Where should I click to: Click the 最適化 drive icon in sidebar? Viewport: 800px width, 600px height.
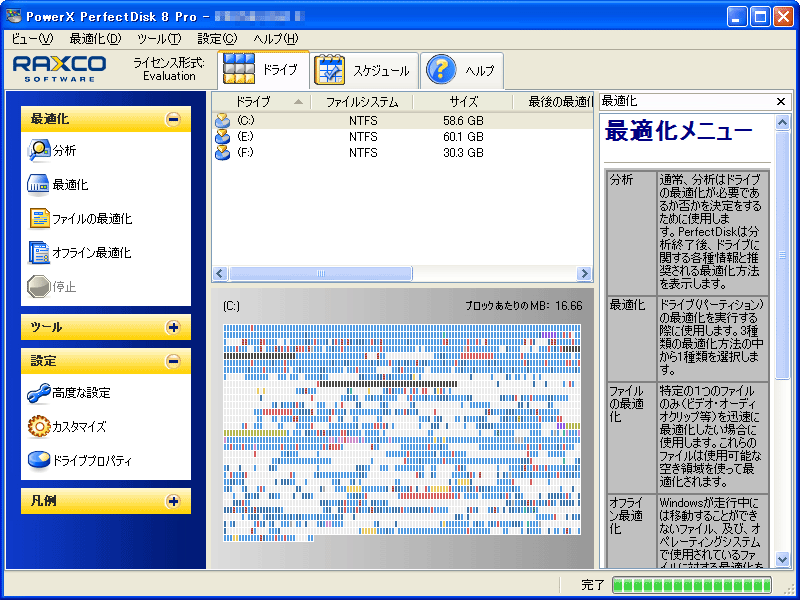38,185
